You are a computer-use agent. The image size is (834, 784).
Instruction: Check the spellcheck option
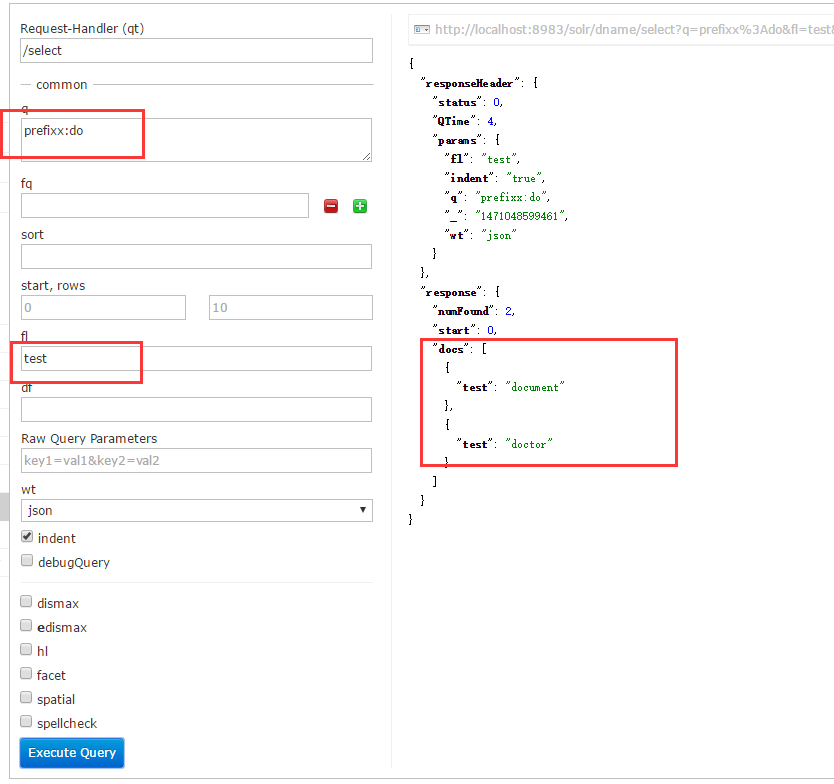27,722
